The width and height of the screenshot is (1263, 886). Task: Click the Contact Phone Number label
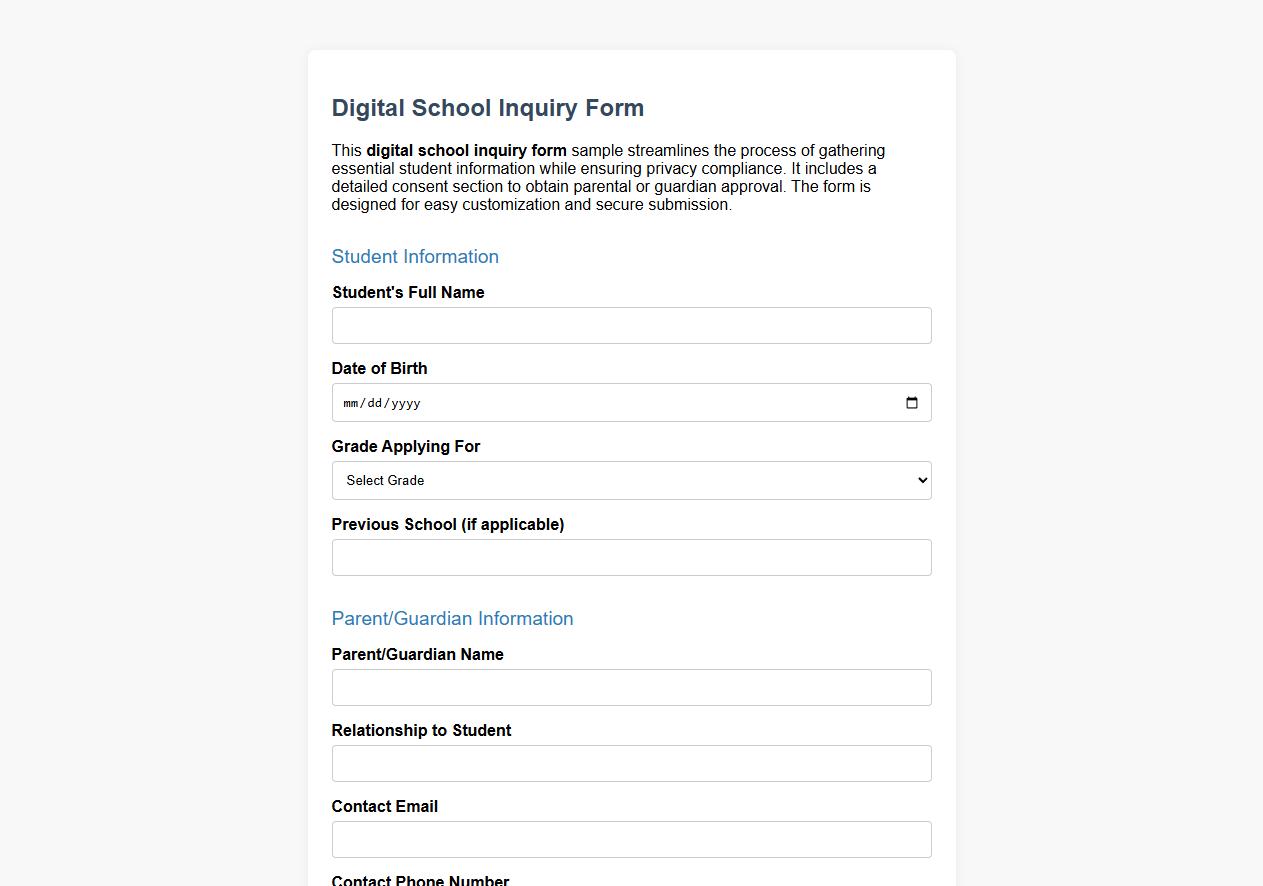tap(420, 879)
